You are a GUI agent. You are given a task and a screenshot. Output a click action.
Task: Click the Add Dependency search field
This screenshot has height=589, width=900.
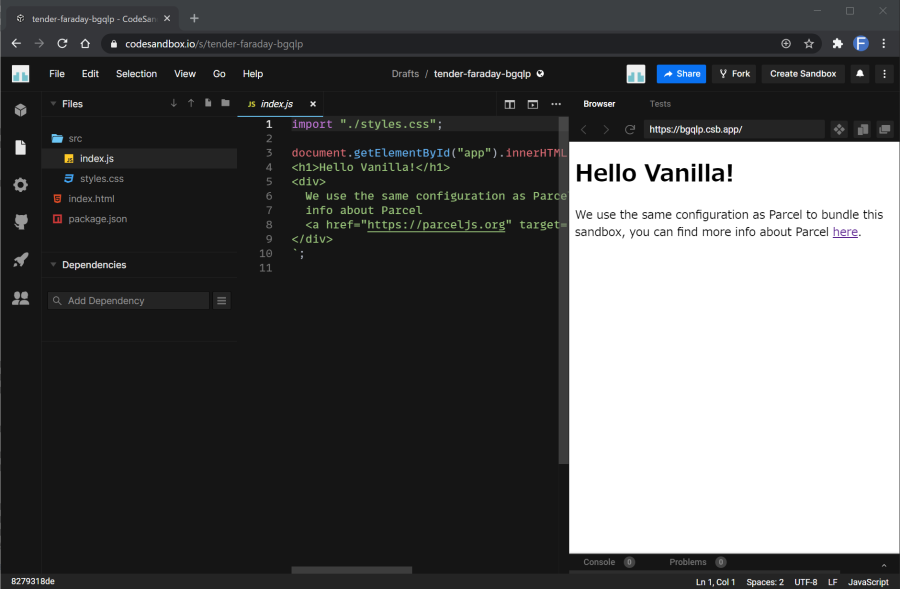130,300
